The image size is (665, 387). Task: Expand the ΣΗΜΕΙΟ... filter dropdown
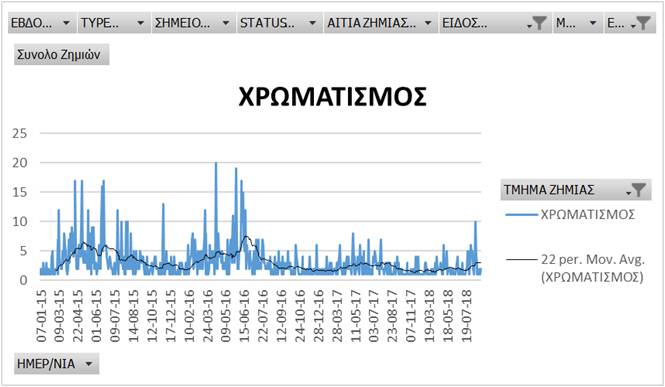pyautogui.click(x=226, y=23)
